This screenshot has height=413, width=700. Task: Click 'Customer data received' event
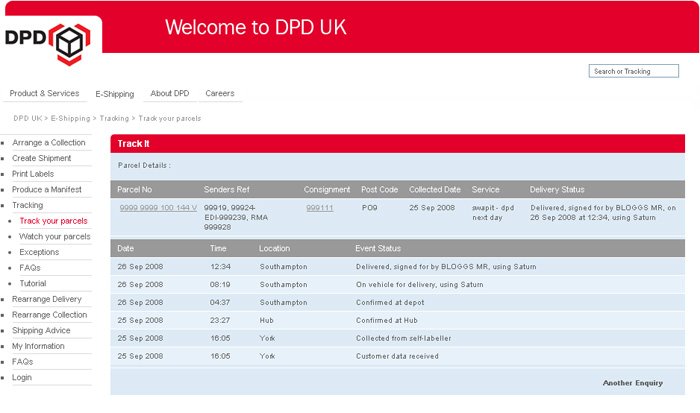click(397, 356)
